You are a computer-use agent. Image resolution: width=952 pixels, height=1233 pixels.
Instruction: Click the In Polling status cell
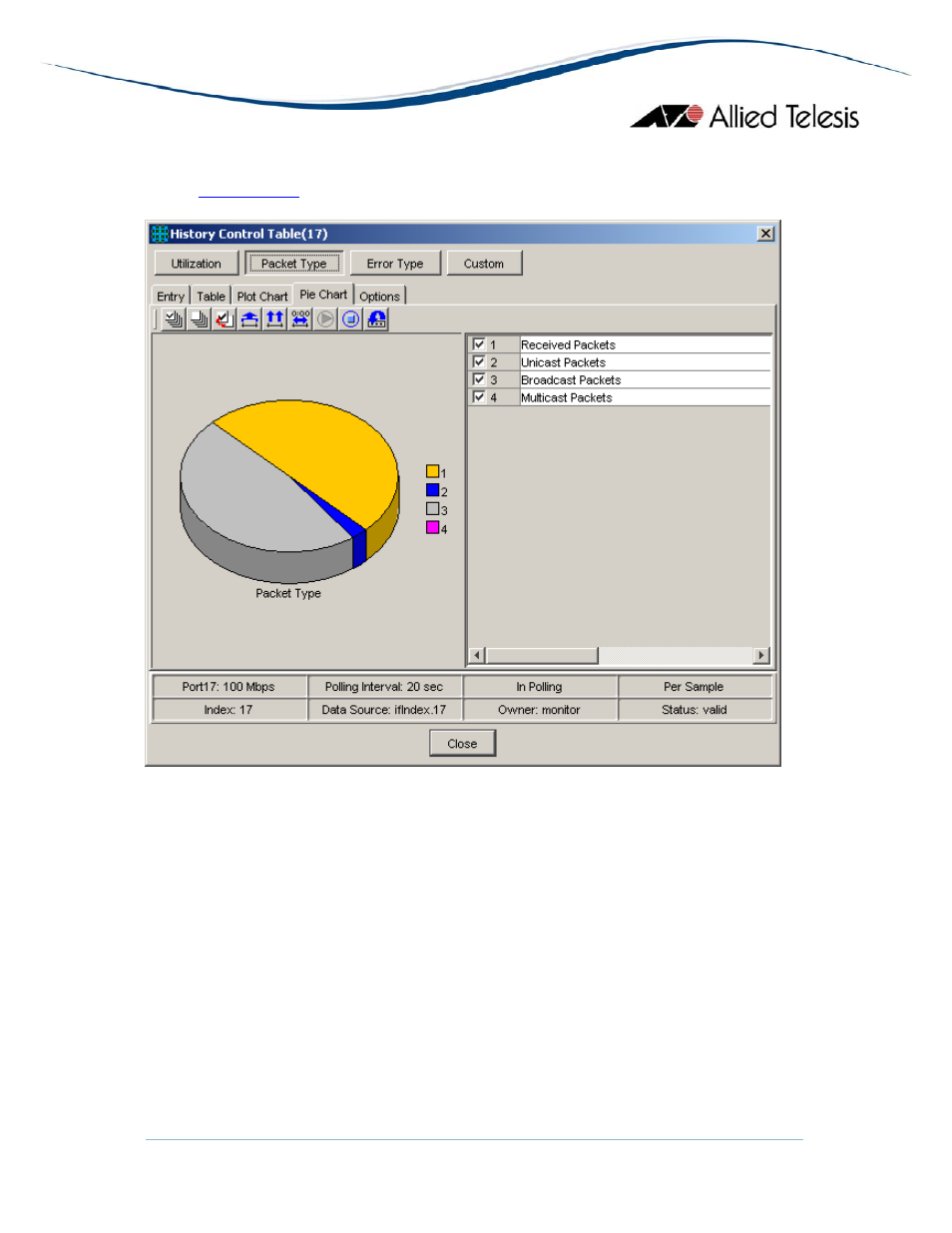click(x=540, y=687)
